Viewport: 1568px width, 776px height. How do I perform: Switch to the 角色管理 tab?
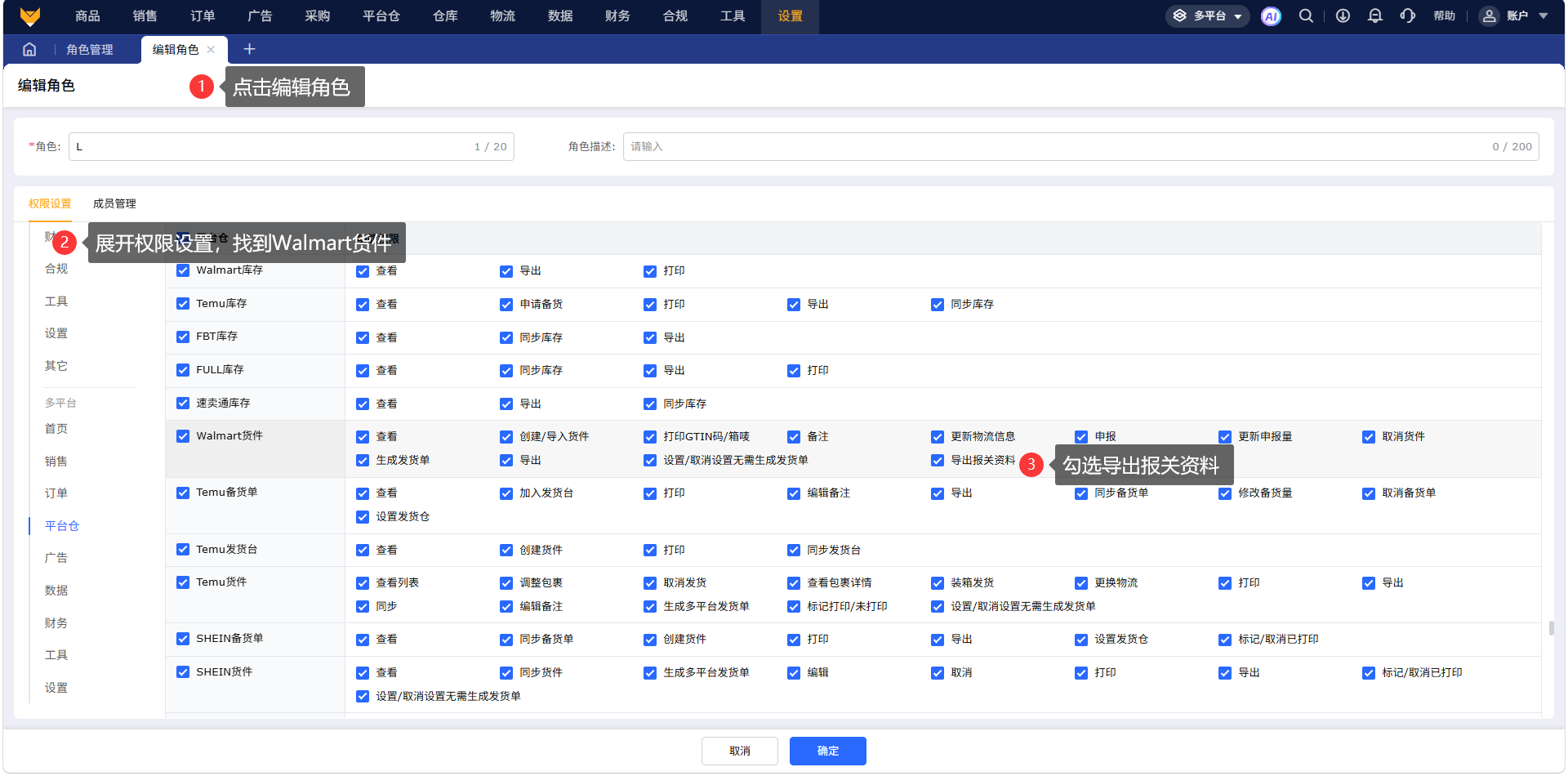coord(90,50)
